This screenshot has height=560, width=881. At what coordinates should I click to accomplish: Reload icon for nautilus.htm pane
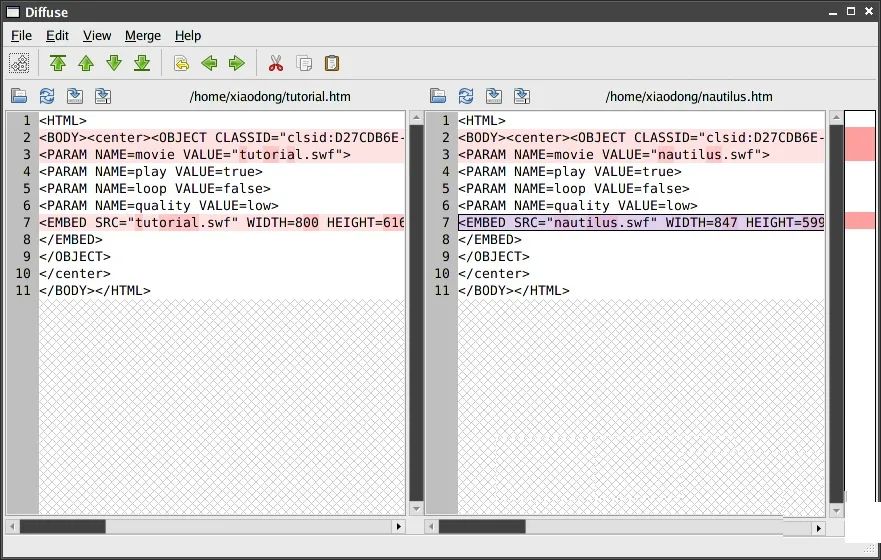coord(466,96)
